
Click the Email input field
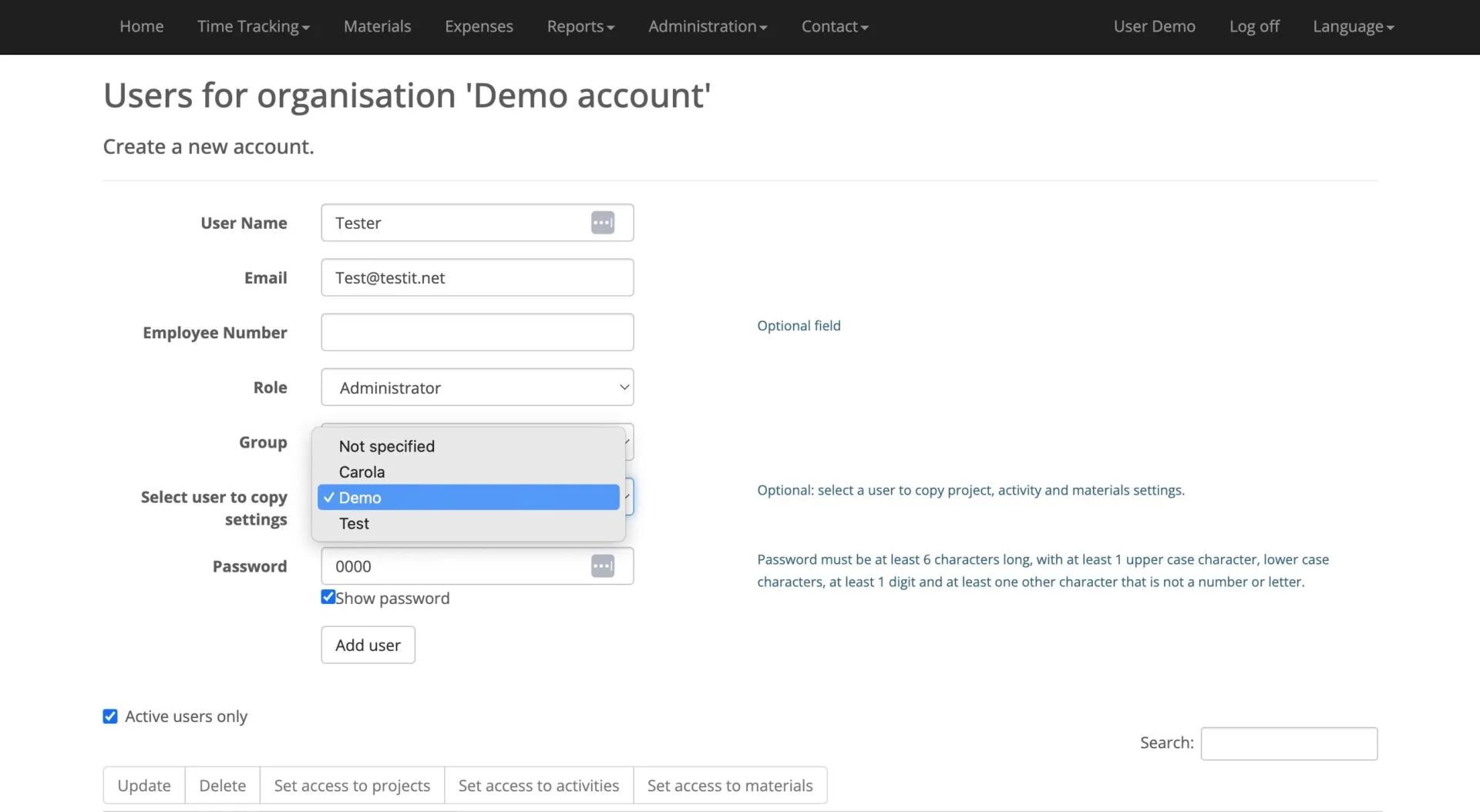pyautogui.click(x=477, y=277)
